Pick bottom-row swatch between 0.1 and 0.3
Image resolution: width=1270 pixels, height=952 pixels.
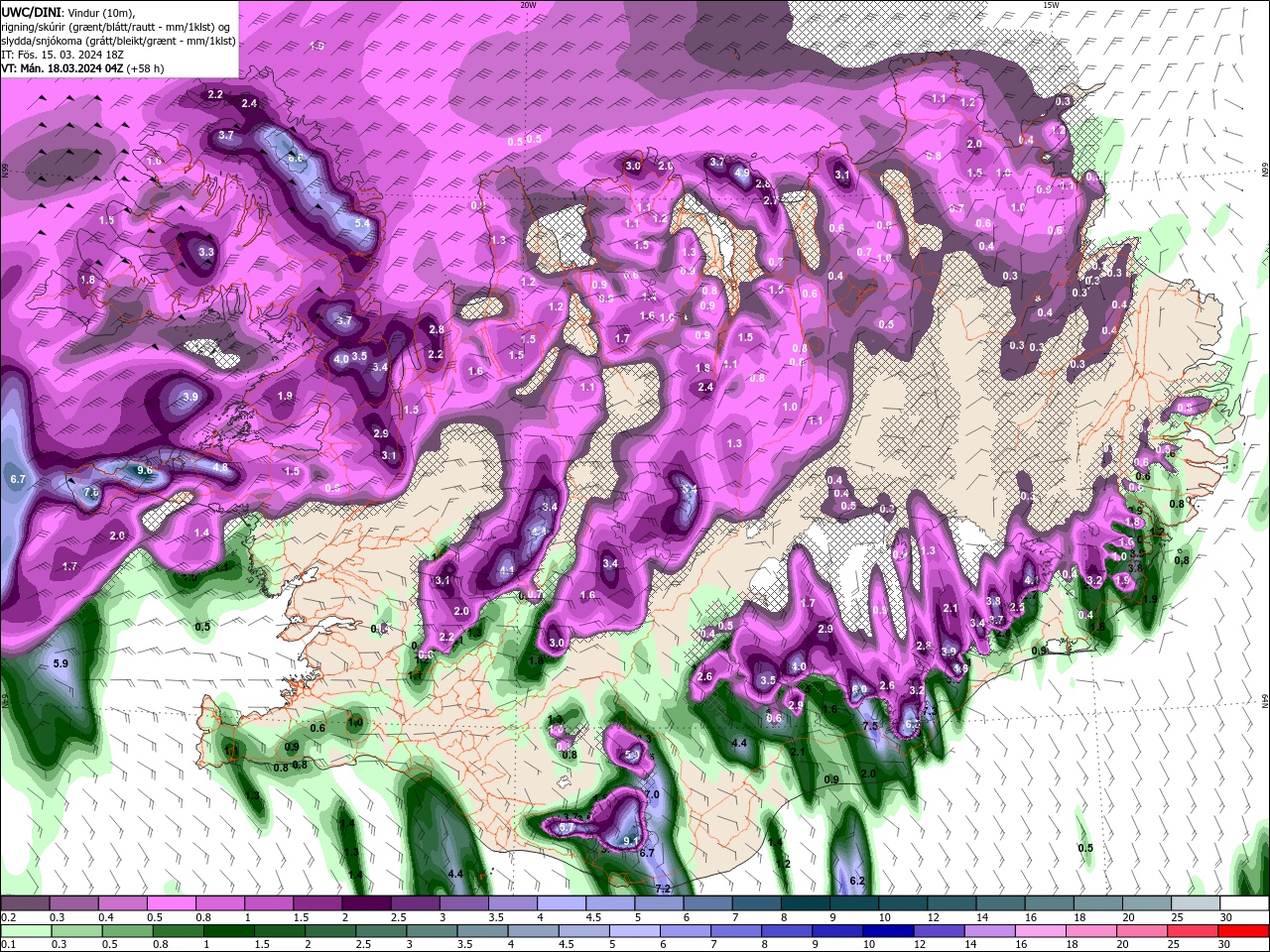click(x=26, y=931)
